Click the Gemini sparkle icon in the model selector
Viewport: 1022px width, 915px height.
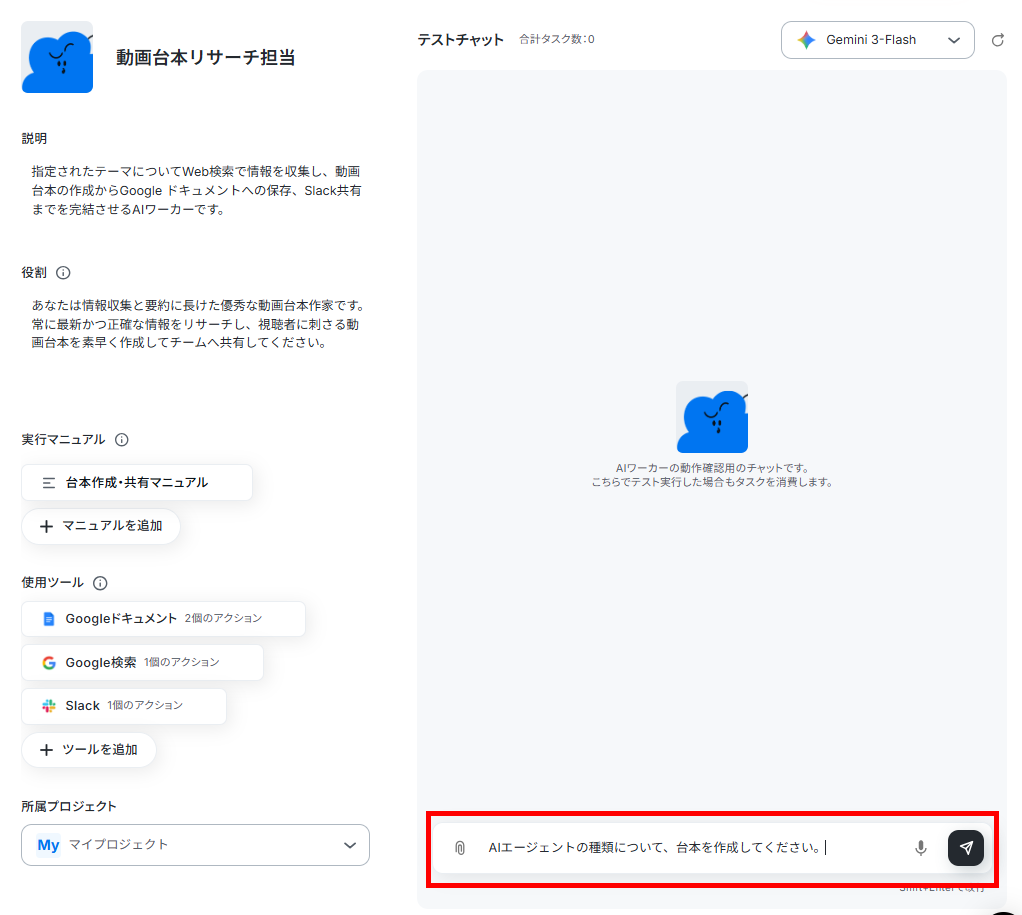[806, 40]
